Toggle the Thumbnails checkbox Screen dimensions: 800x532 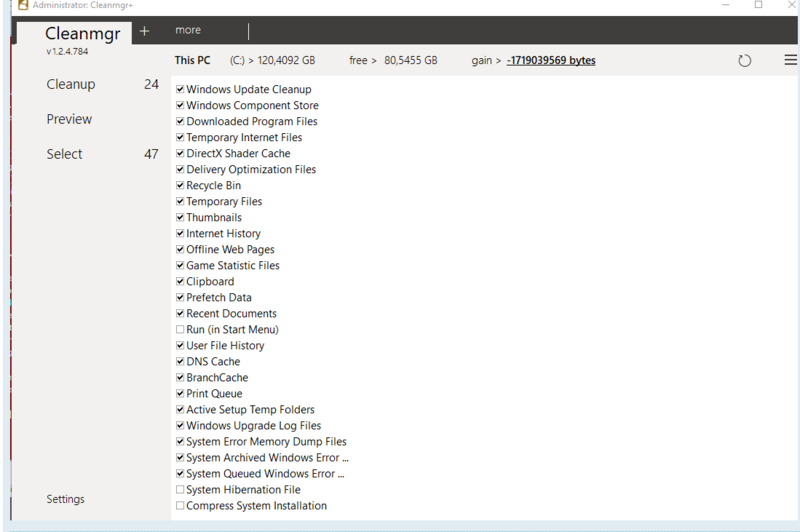180,217
